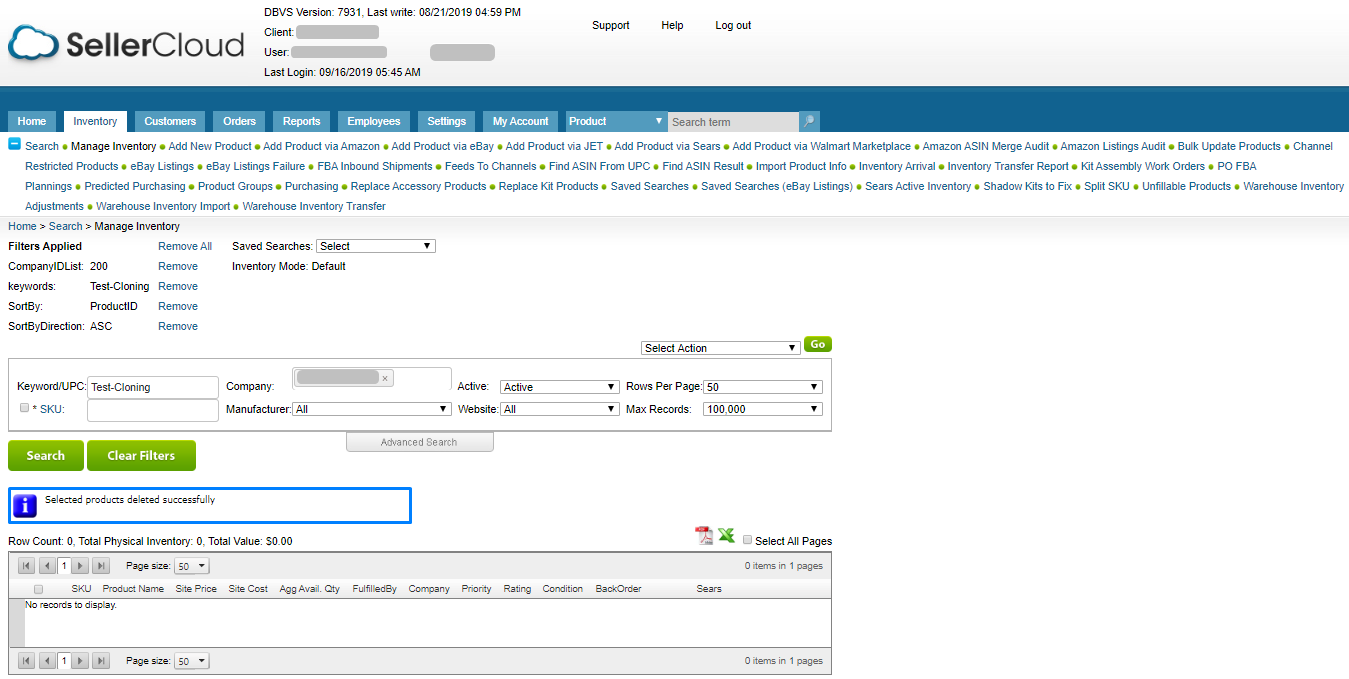Remove the CompanyIDList filter
This screenshot has height=679, width=1349.
178,266
